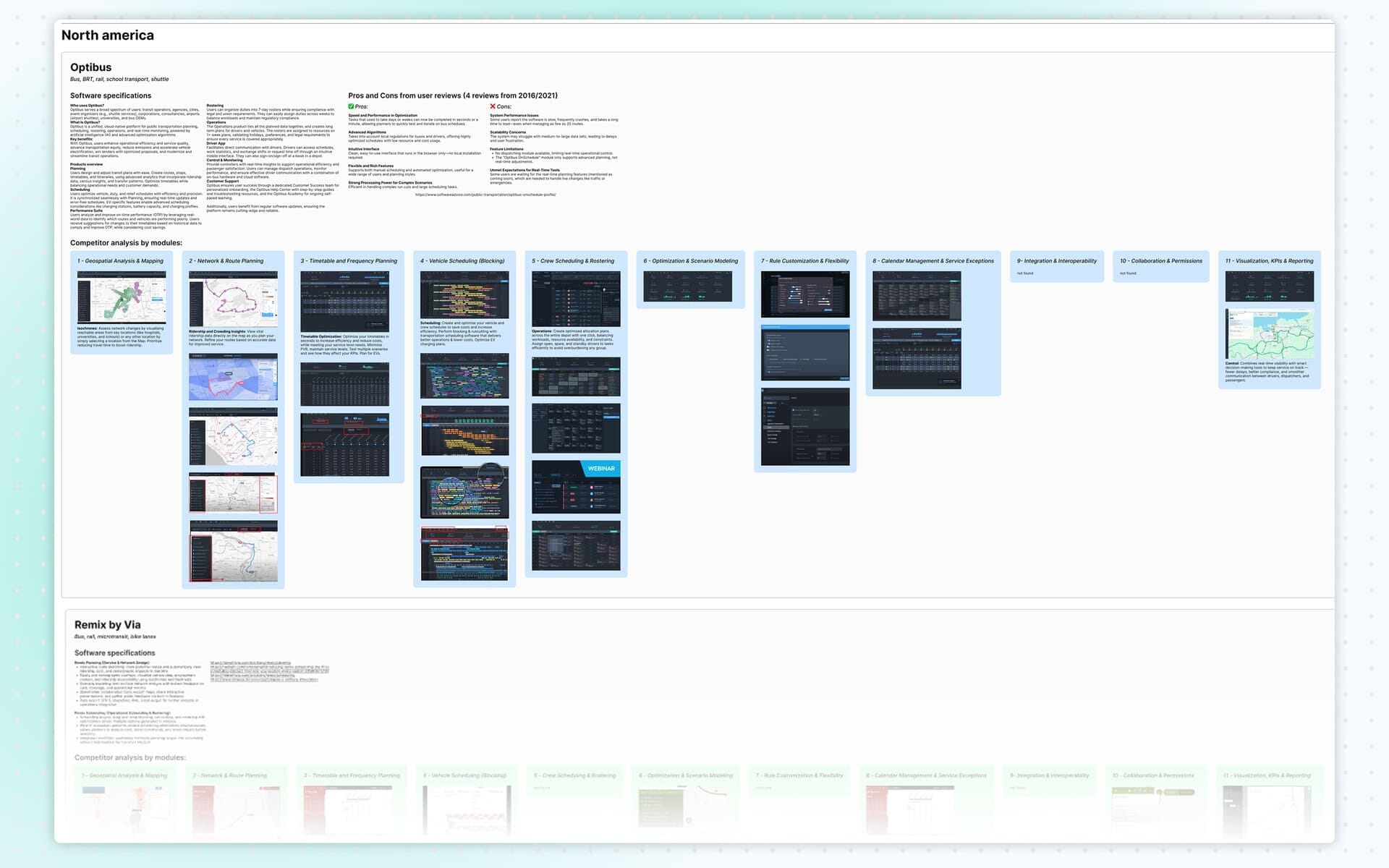Image resolution: width=1389 pixels, height=868 pixels.
Task: Select the Remix by Via heading
Action: tap(109, 624)
